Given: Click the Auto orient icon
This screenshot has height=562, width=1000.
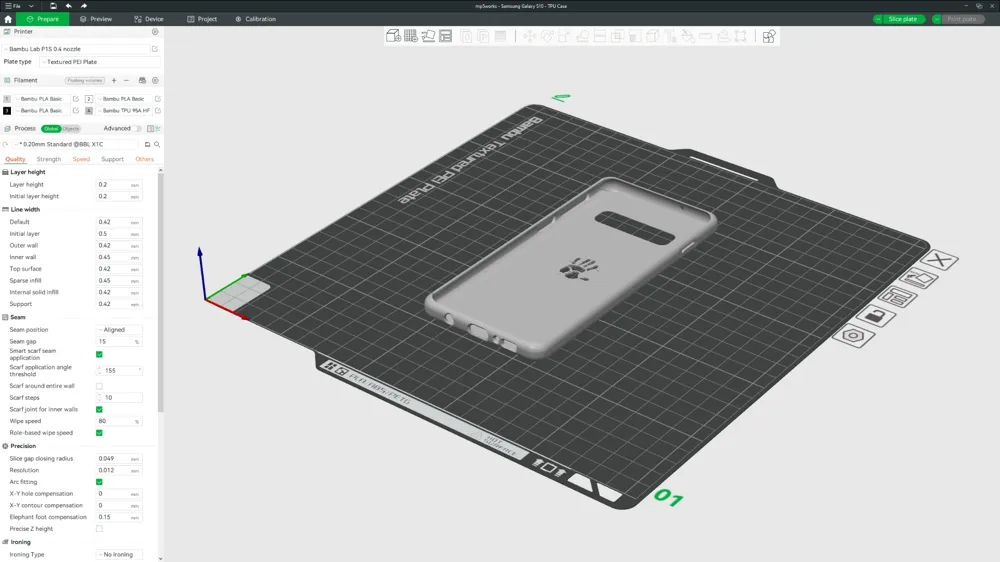Looking at the screenshot, I should pyautogui.click(x=428, y=36).
